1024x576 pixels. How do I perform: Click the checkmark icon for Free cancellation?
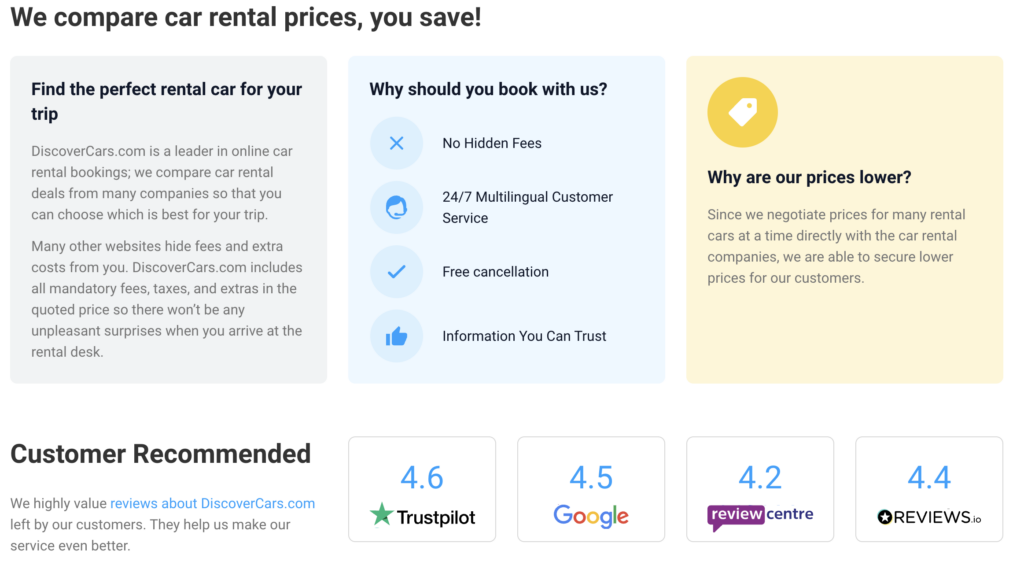click(396, 272)
